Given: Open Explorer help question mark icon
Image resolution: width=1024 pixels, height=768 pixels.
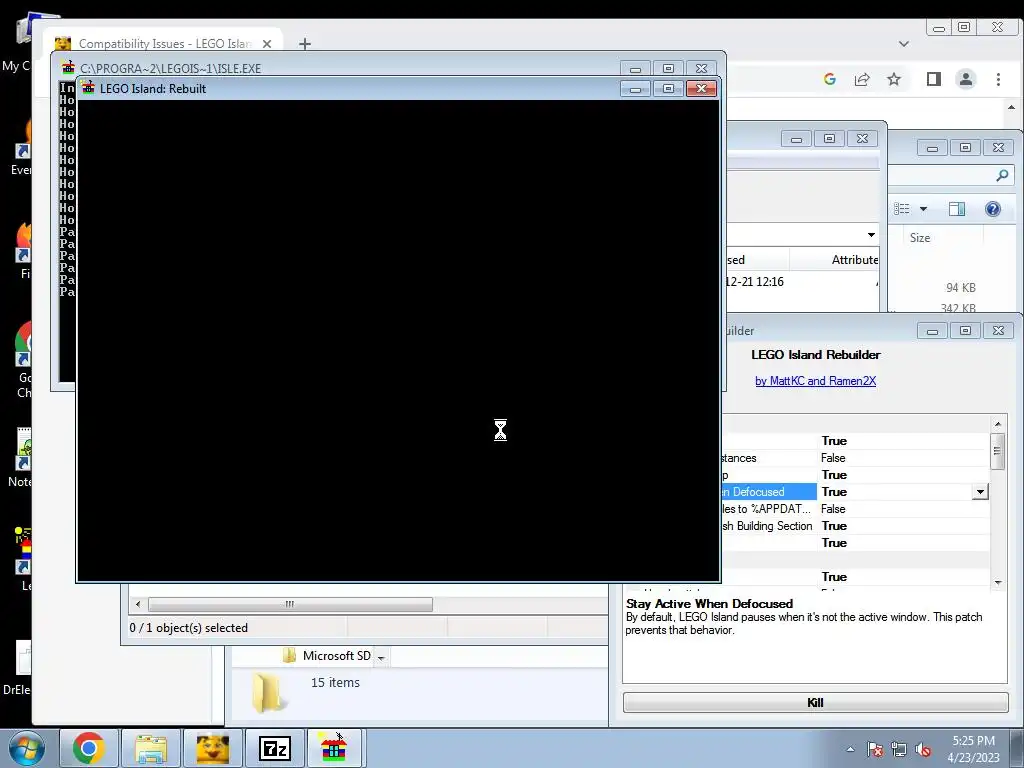Looking at the screenshot, I should pyautogui.click(x=993, y=209).
